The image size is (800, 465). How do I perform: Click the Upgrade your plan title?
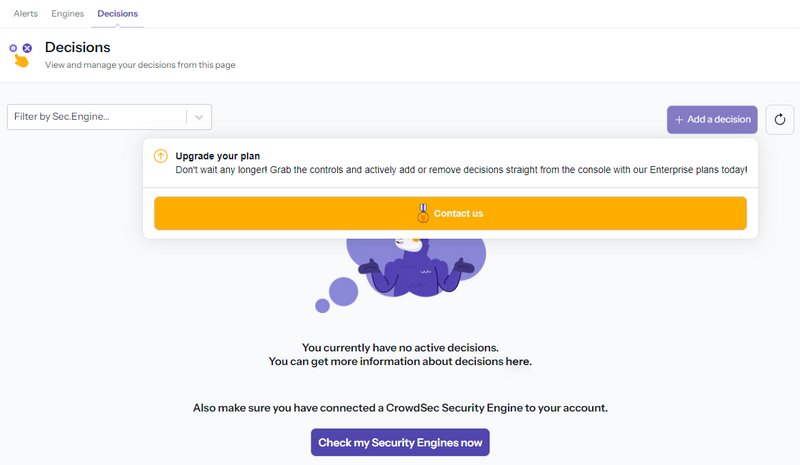tap(217, 156)
